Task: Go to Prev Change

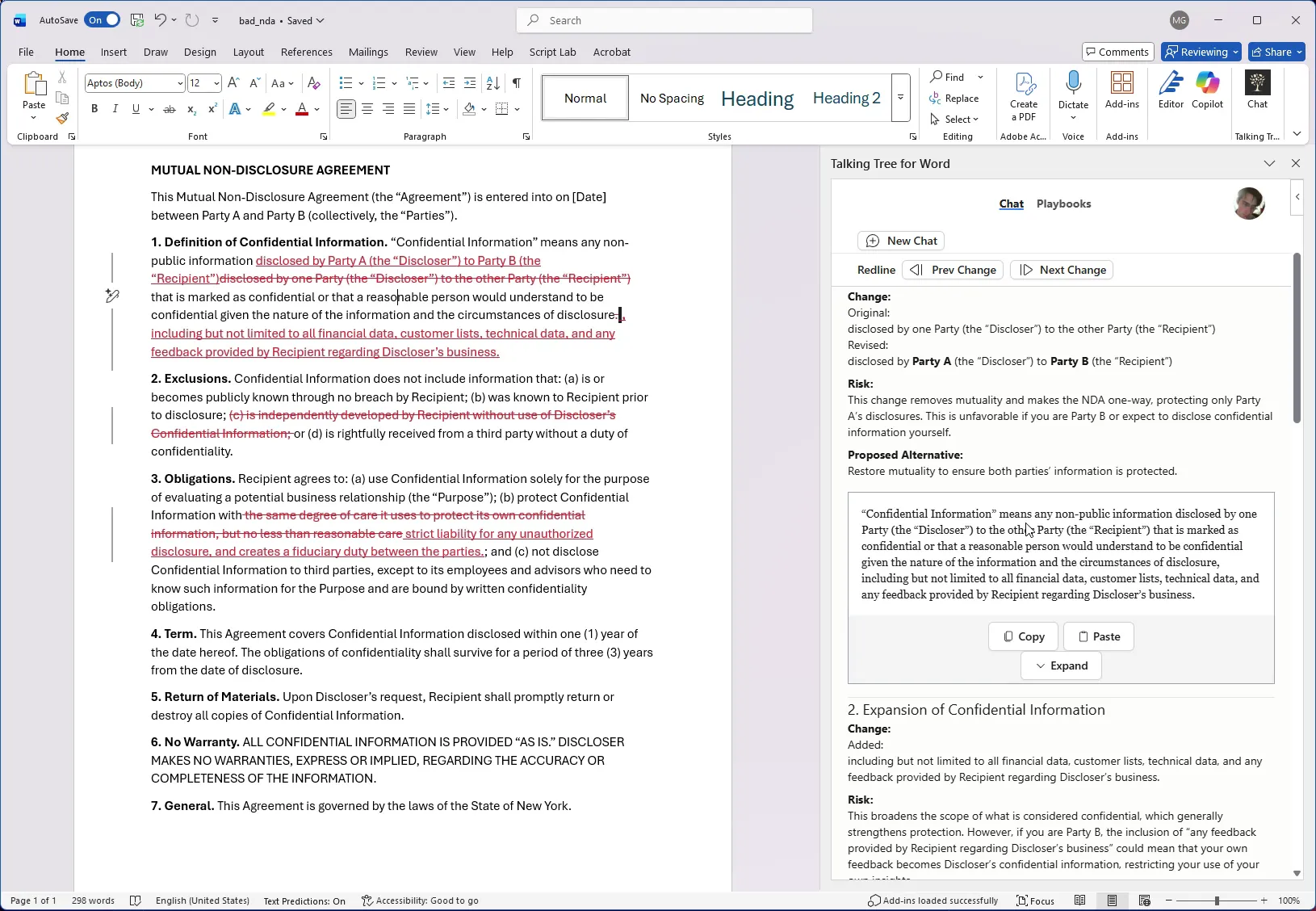Action: pos(953,270)
